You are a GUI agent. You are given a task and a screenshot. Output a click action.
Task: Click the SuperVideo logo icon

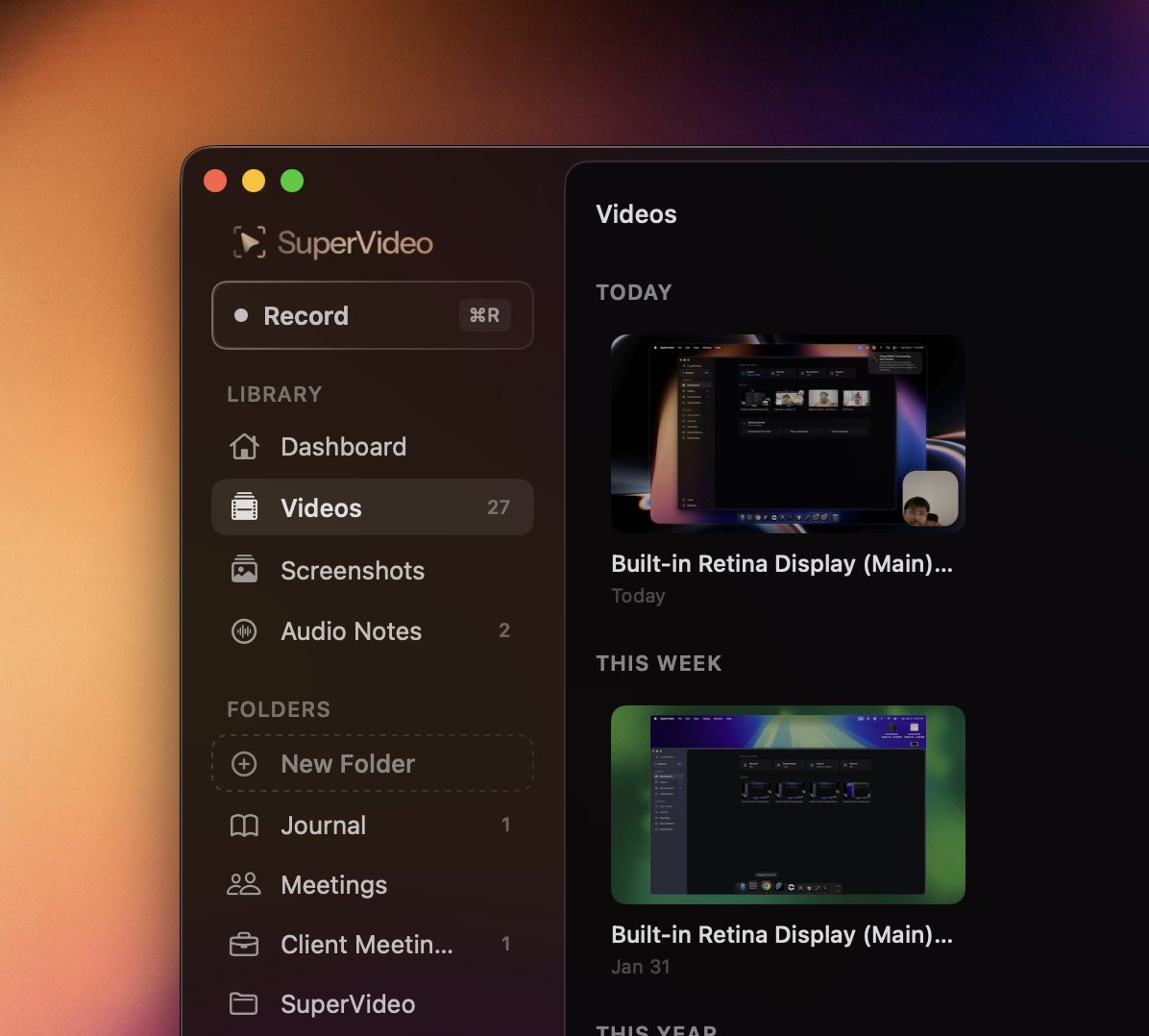tap(249, 243)
